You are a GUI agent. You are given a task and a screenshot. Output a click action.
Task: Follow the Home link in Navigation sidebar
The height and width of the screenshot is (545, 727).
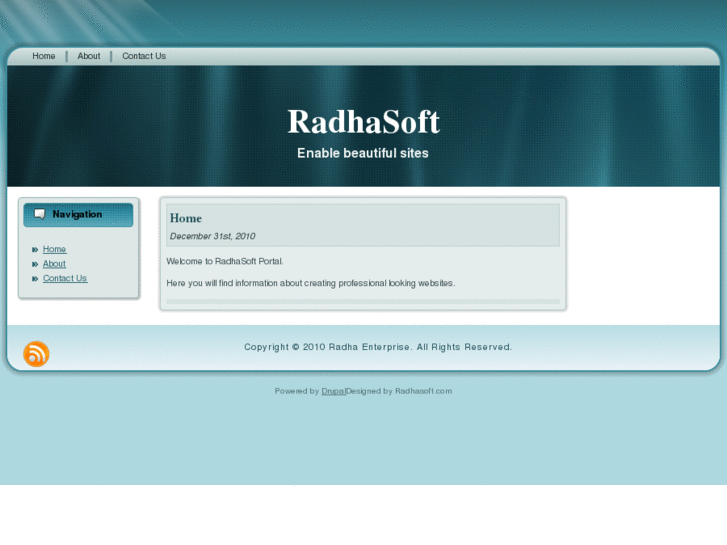tap(54, 249)
